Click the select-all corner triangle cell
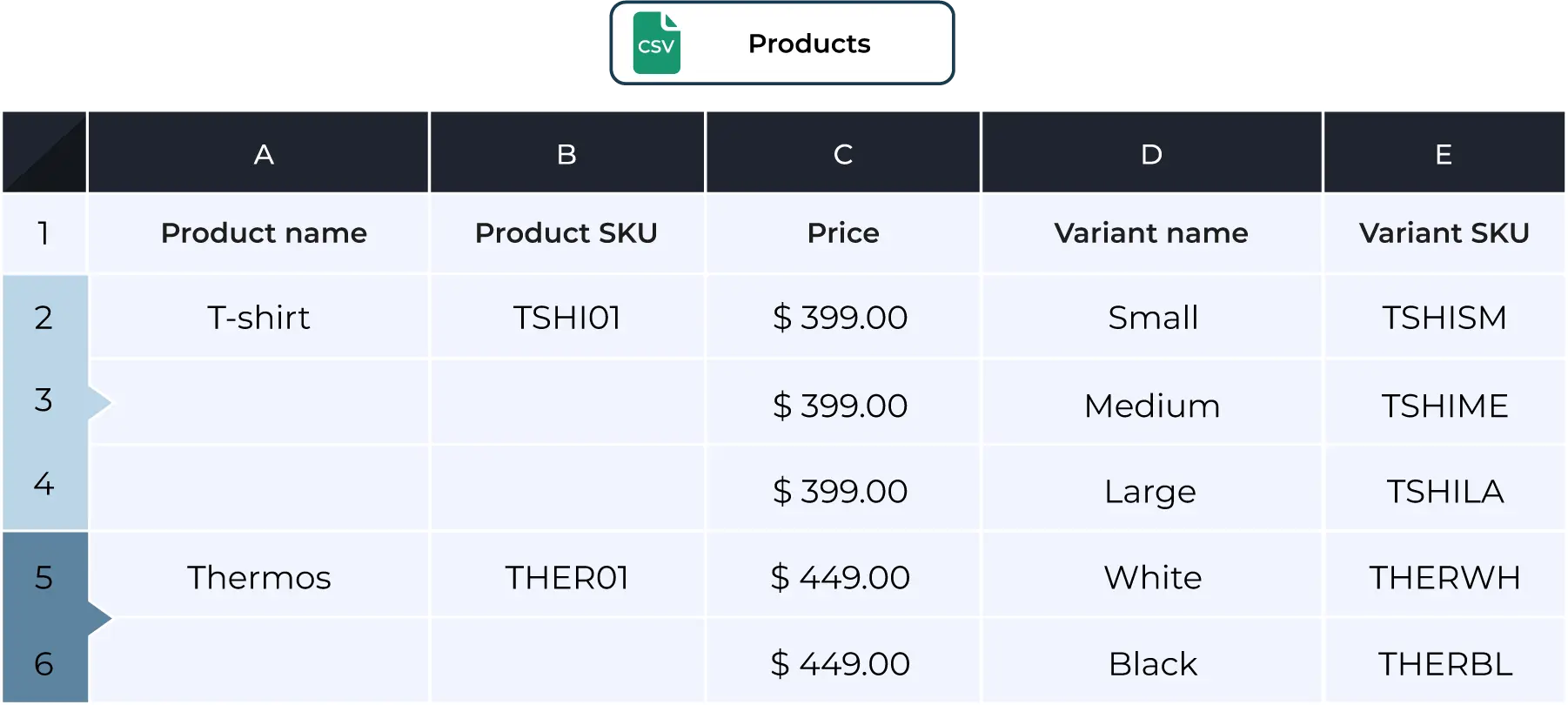1568x705 pixels. (44, 152)
